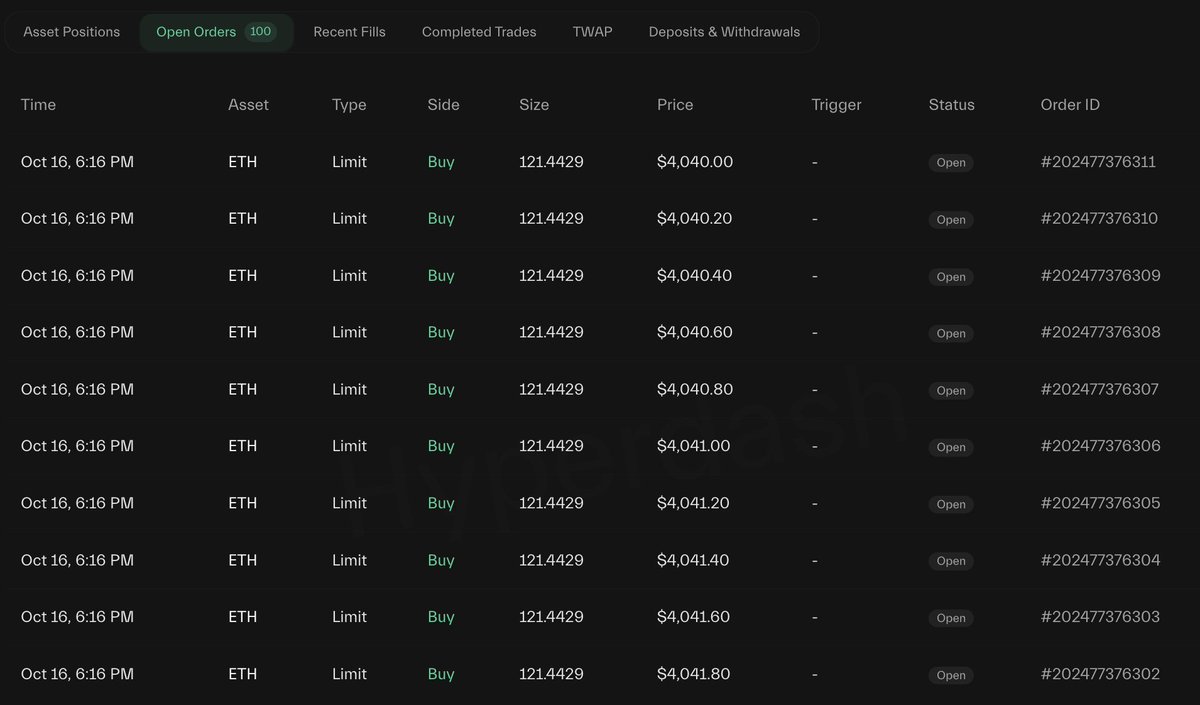Select the Open Orders tab

coord(196,32)
